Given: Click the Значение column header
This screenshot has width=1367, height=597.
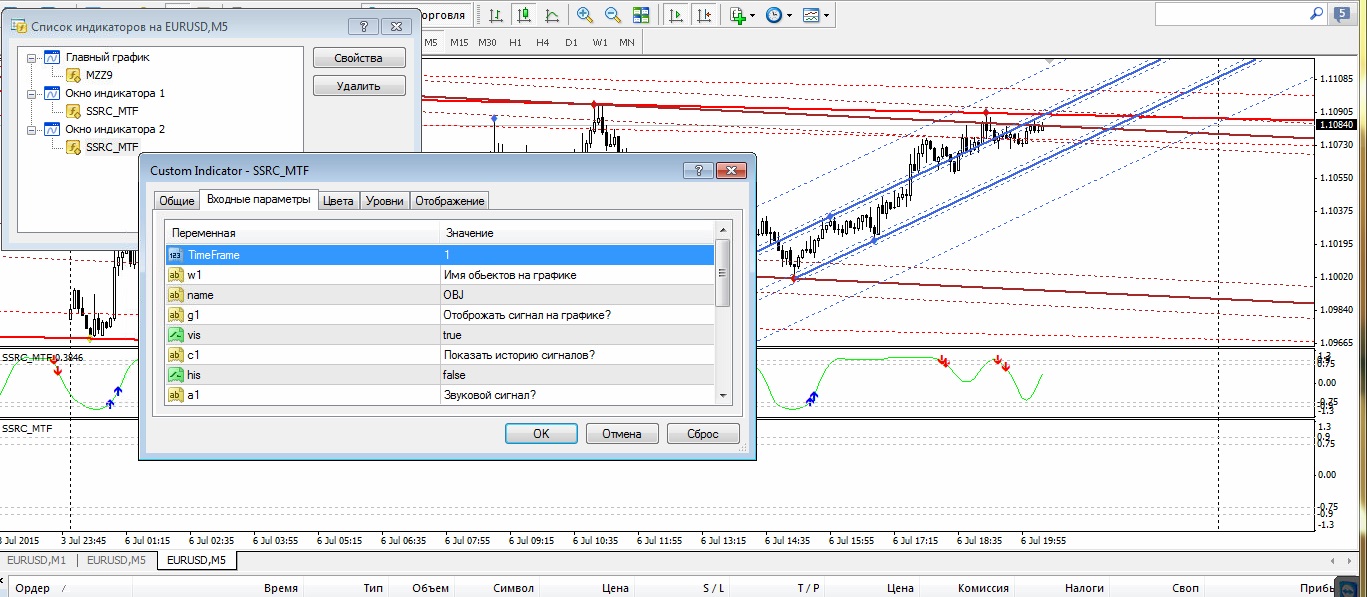Looking at the screenshot, I should pyautogui.click(x=576, y=233).
